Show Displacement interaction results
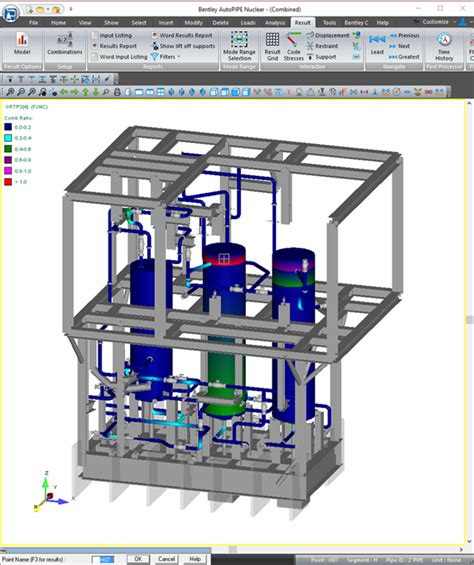The height and width of the screenshot is (565, 474). click(x=328, y=35)
